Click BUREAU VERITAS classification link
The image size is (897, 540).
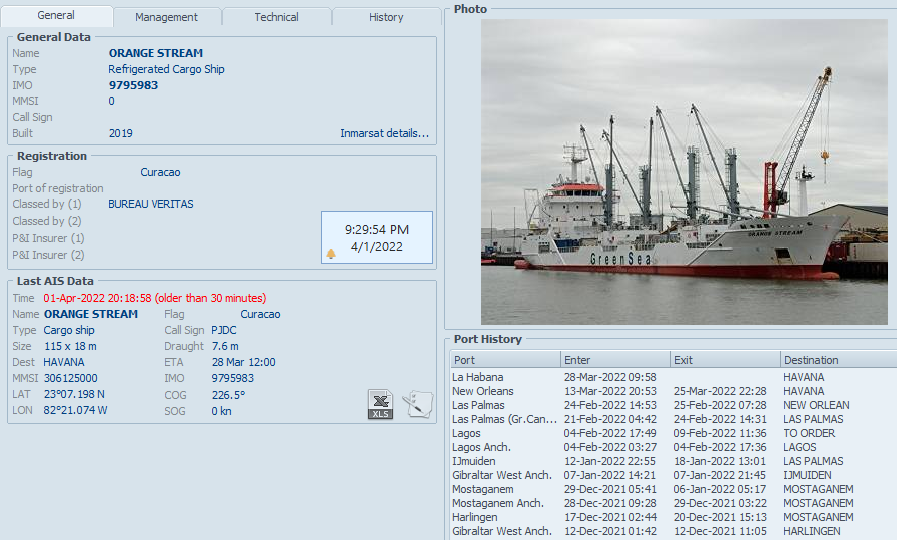151,204
